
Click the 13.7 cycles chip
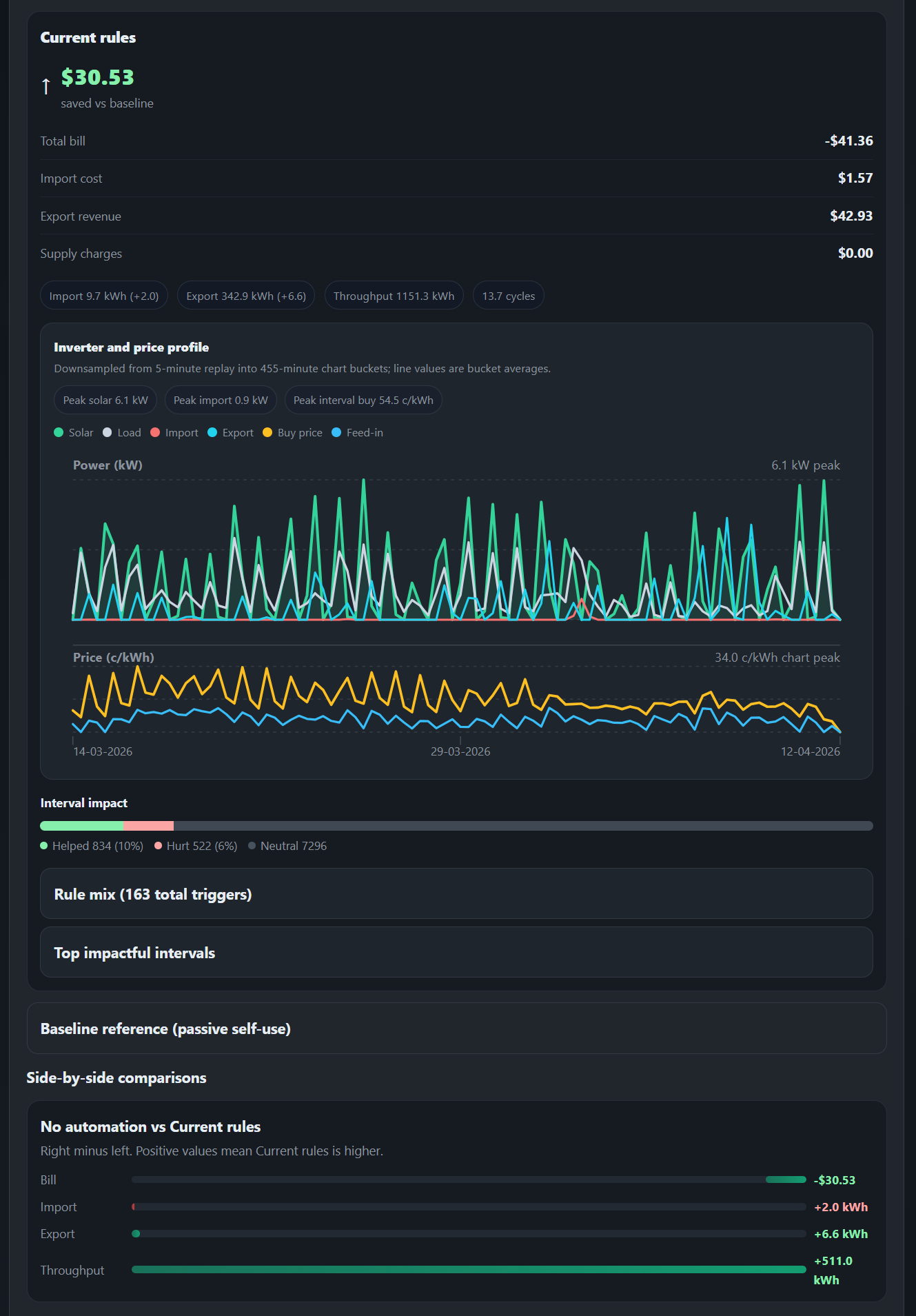click(509, 296)
